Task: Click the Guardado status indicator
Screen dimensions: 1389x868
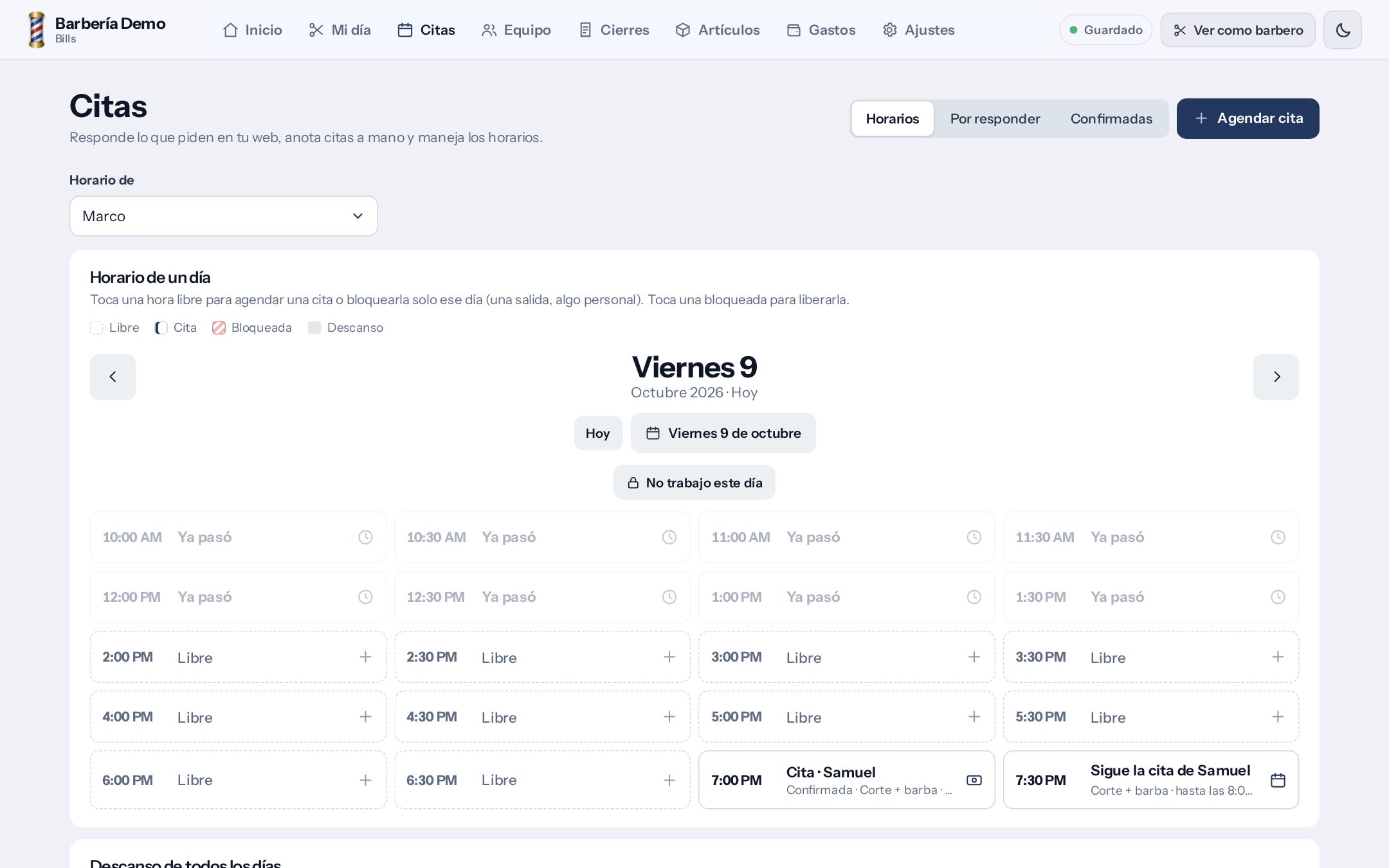Action: pyautogui.click(x=1105, y=30)
